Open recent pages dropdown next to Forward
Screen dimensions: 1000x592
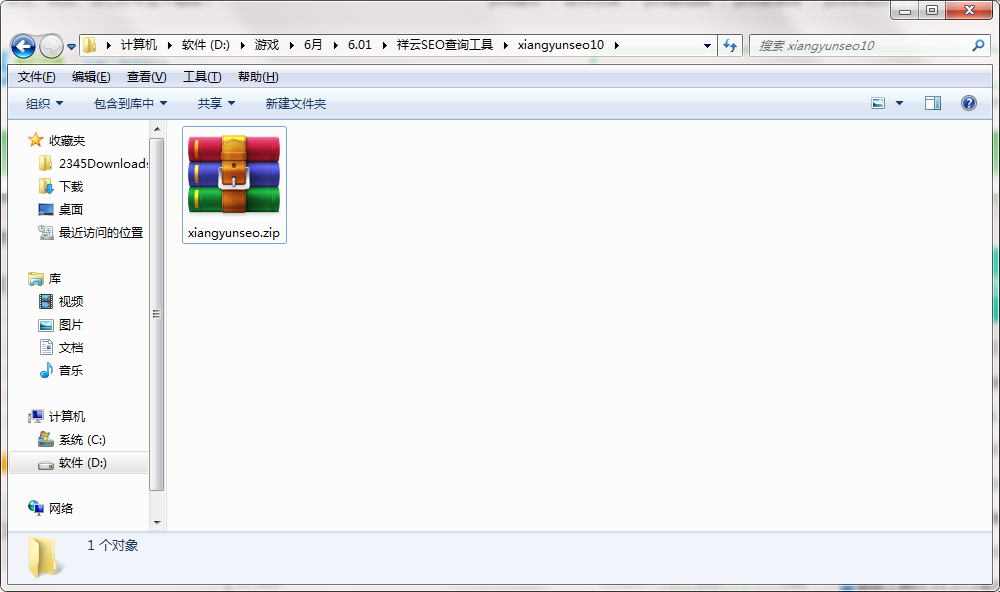point(71,47)
